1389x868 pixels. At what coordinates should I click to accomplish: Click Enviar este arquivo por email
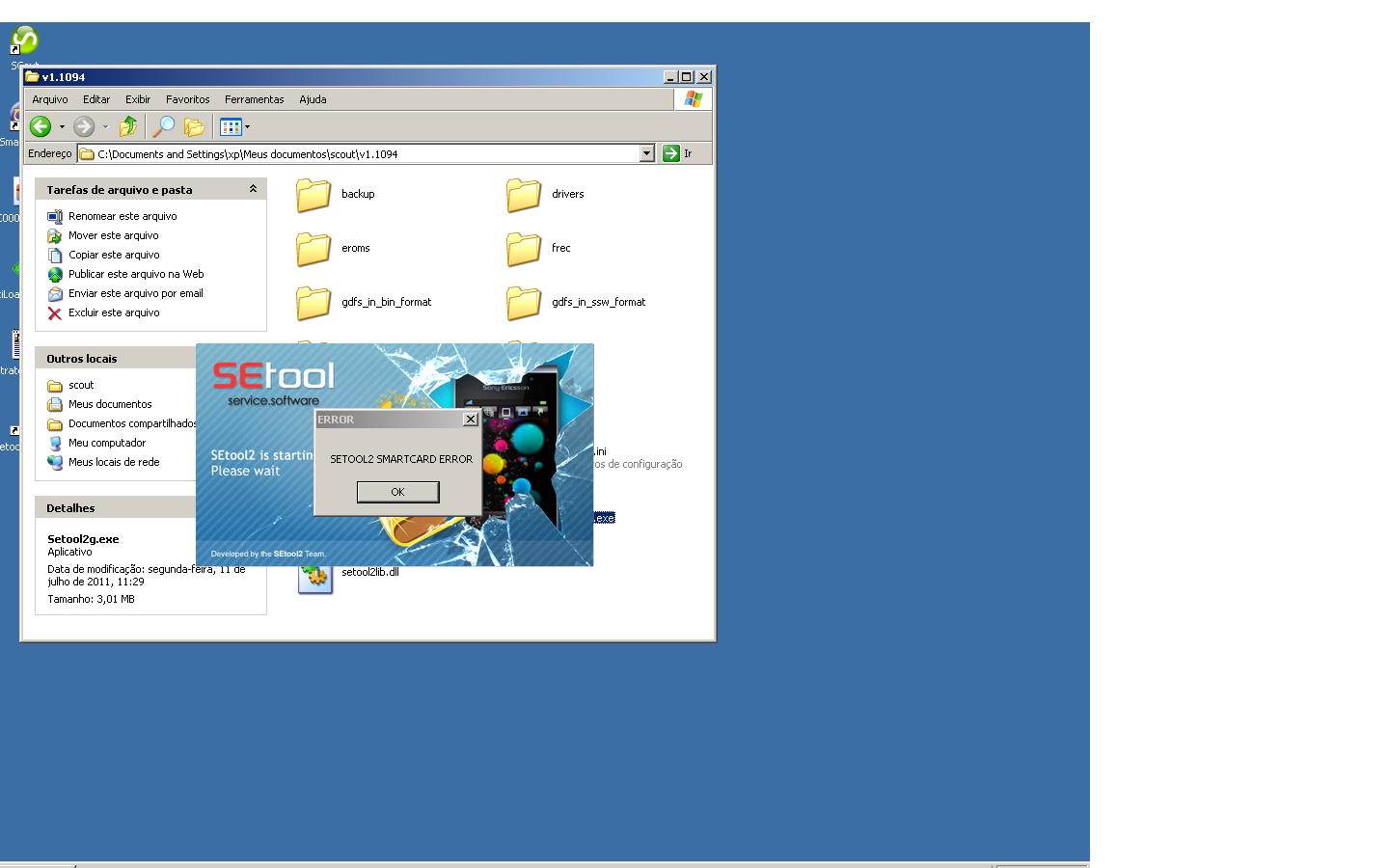(x=136, y=293)
